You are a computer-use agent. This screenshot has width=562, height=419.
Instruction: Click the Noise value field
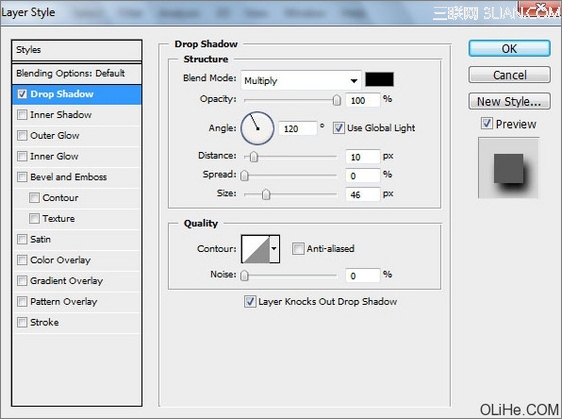coord(363,276)
